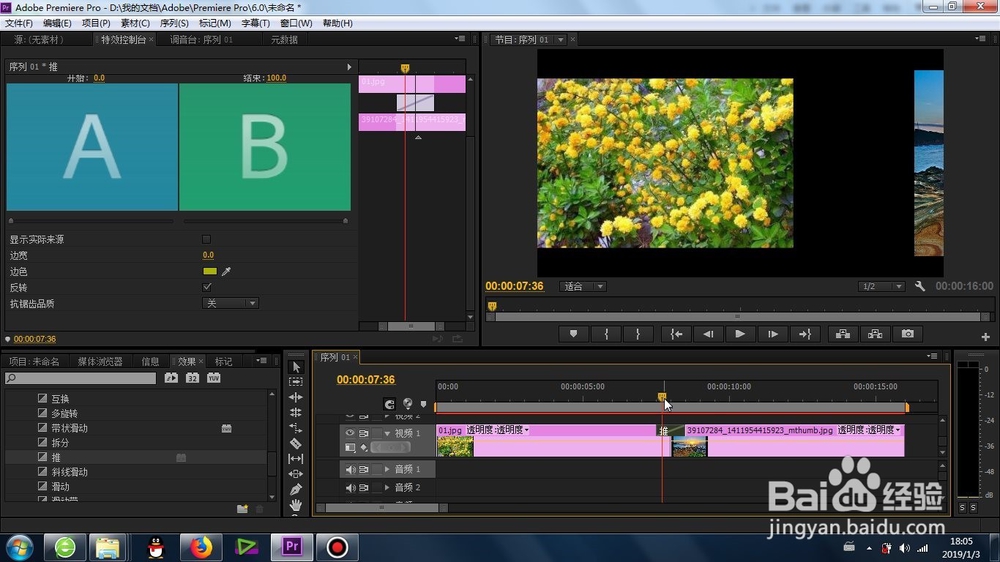Expand the Audio 2 track
The width and height of the screenshot is (1000, 562).
(387, 487)
